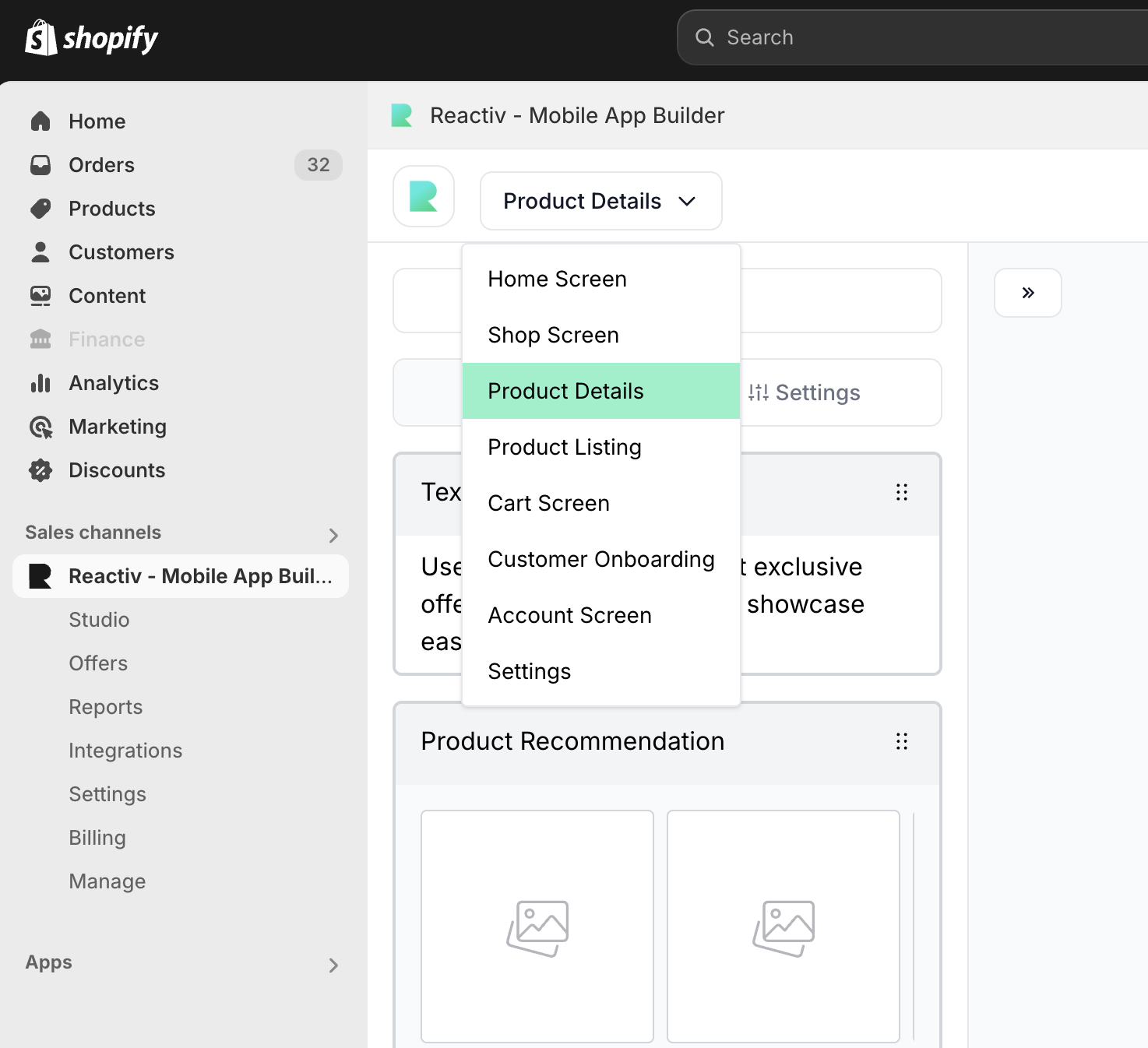Click the Marketing target icon
Viewport: 1148px width, 1048px height.
coord(40,427)
